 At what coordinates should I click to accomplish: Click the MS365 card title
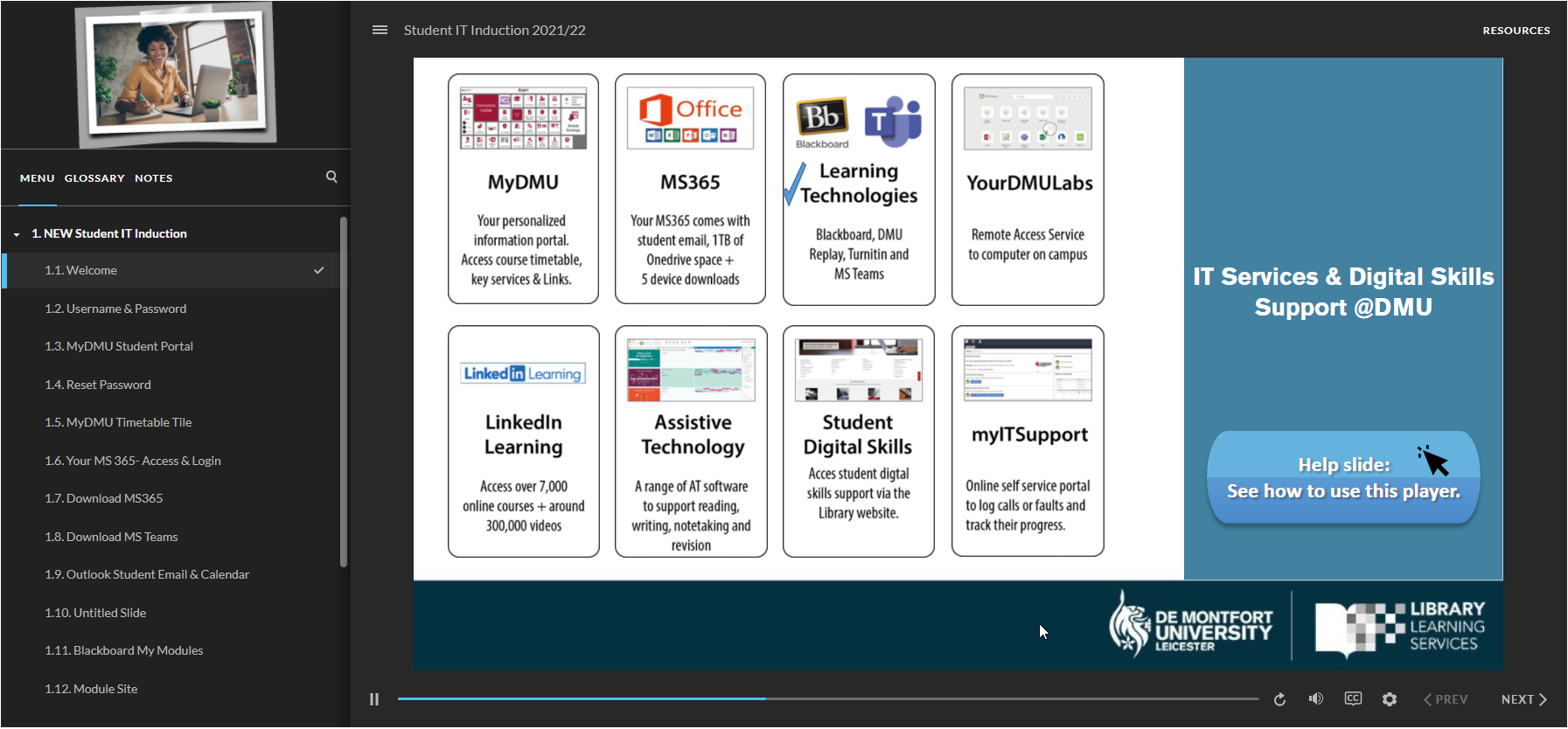click(690, 183)
